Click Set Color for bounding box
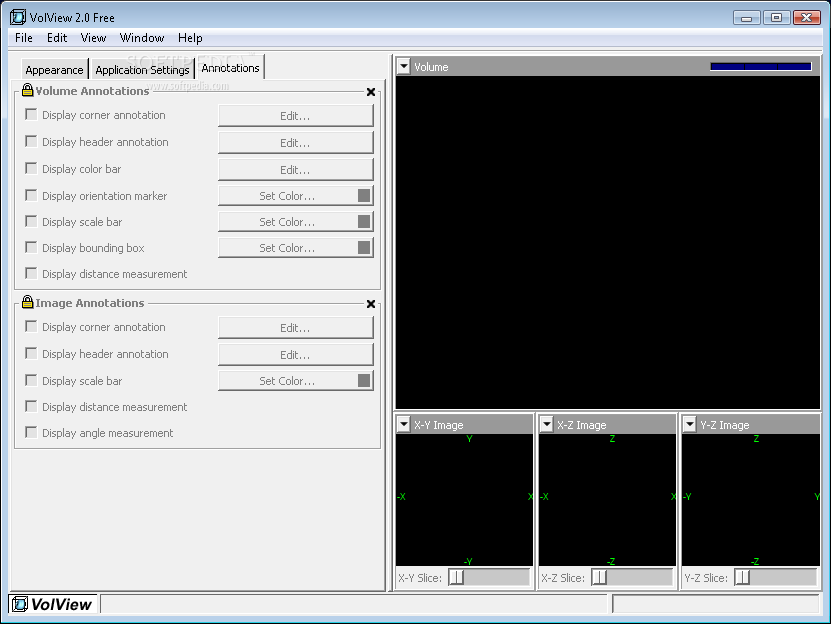The image size is (831, 624). coord(296,248)
